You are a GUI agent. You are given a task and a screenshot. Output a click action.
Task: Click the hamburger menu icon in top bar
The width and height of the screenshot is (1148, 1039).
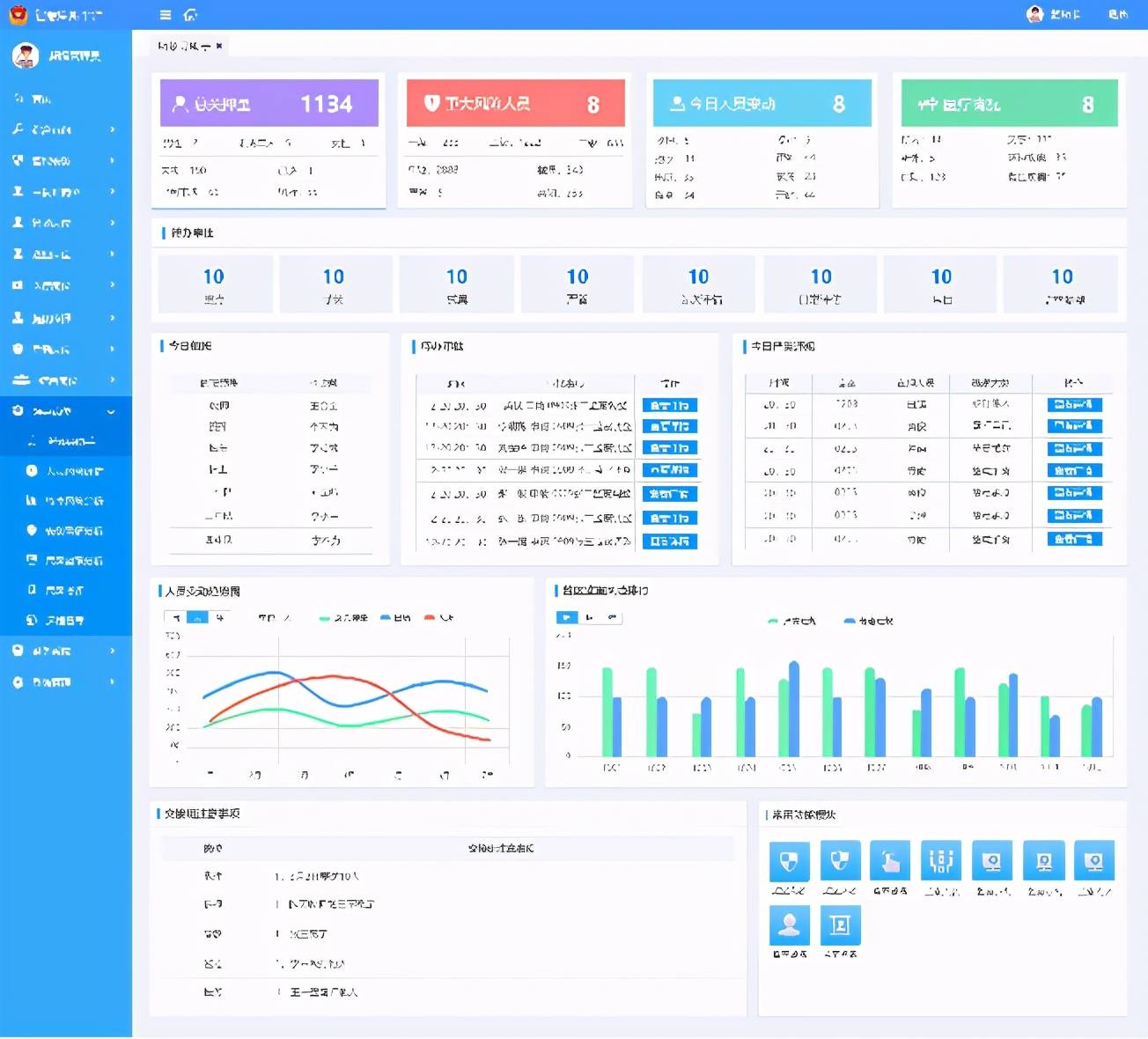point(166,15)
